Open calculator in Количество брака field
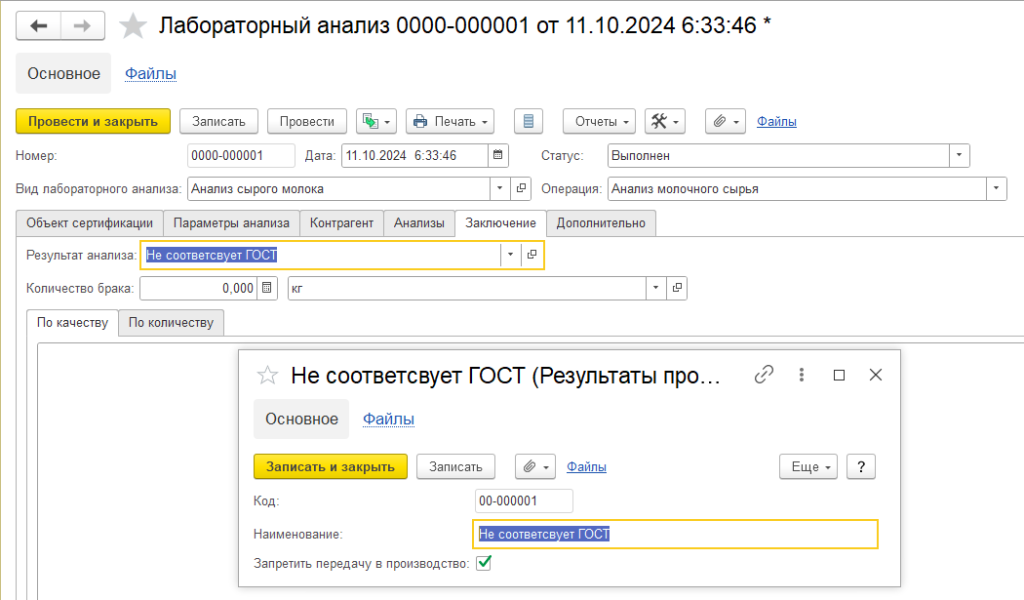This screenshot has height=600, width=1024. click(x=267, y=288)
